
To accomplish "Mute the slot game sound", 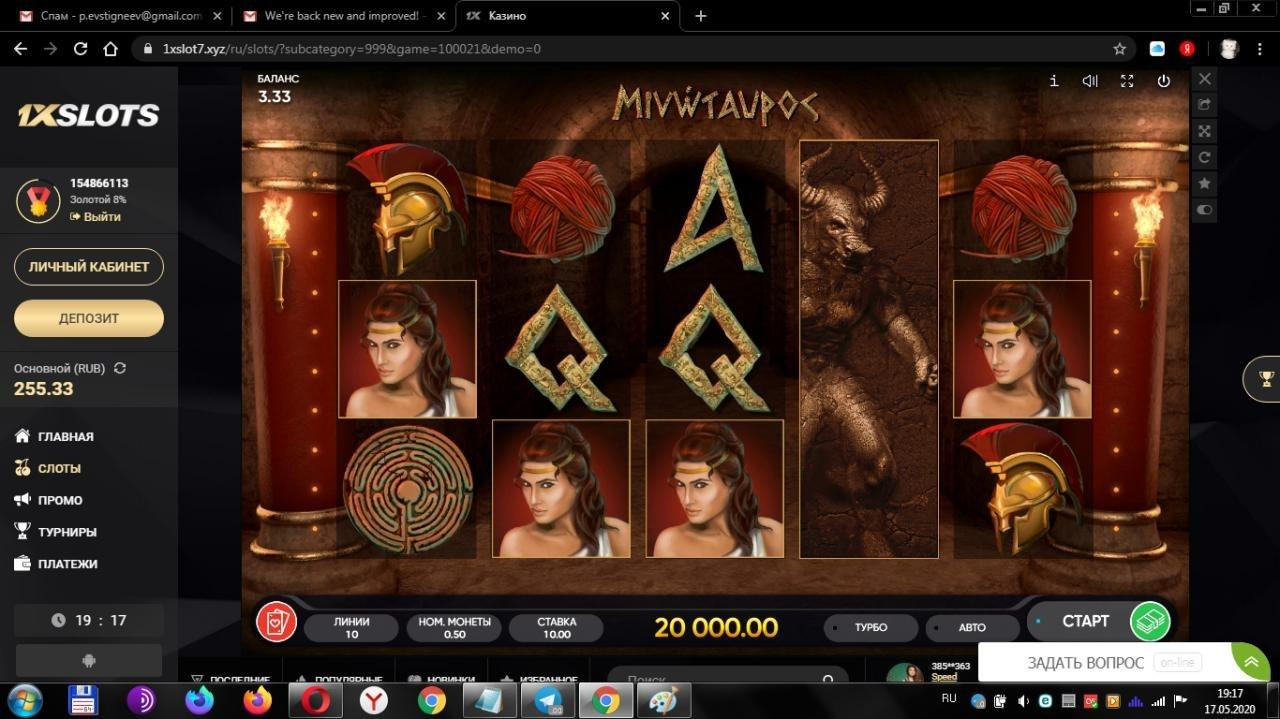I will click(x=1090, y=81).
